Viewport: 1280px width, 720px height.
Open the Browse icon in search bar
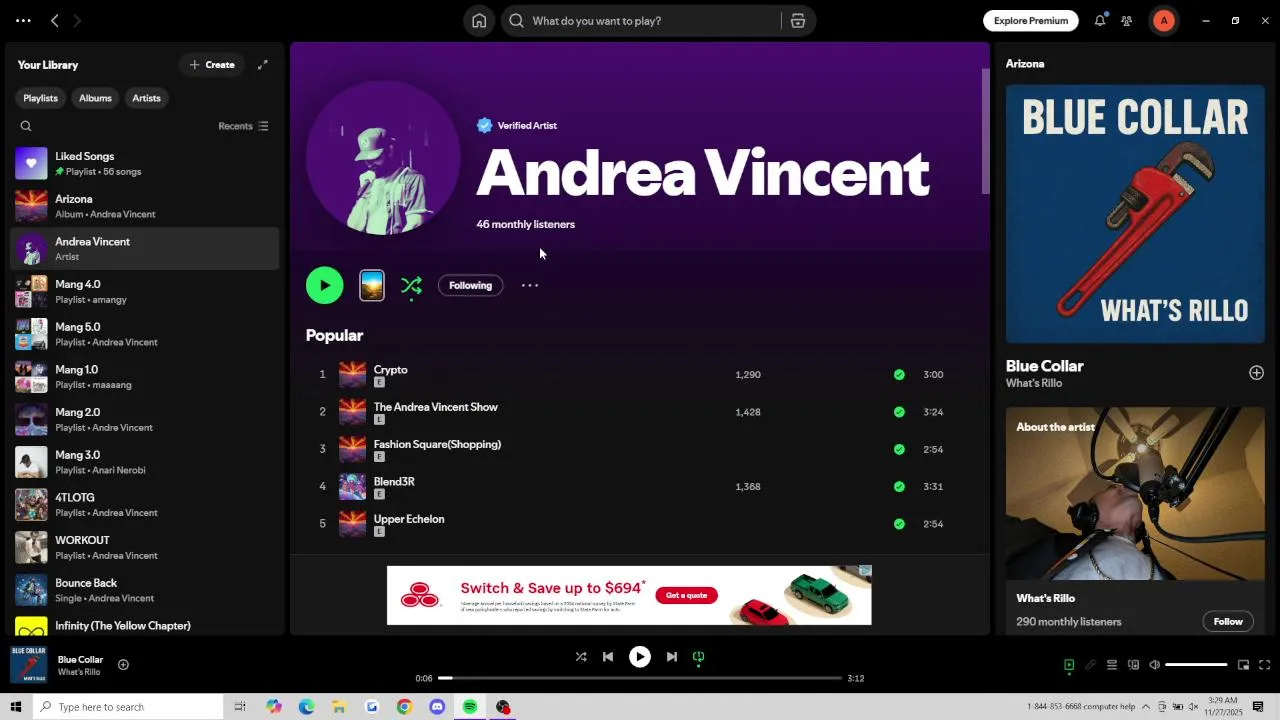[797, 21]
